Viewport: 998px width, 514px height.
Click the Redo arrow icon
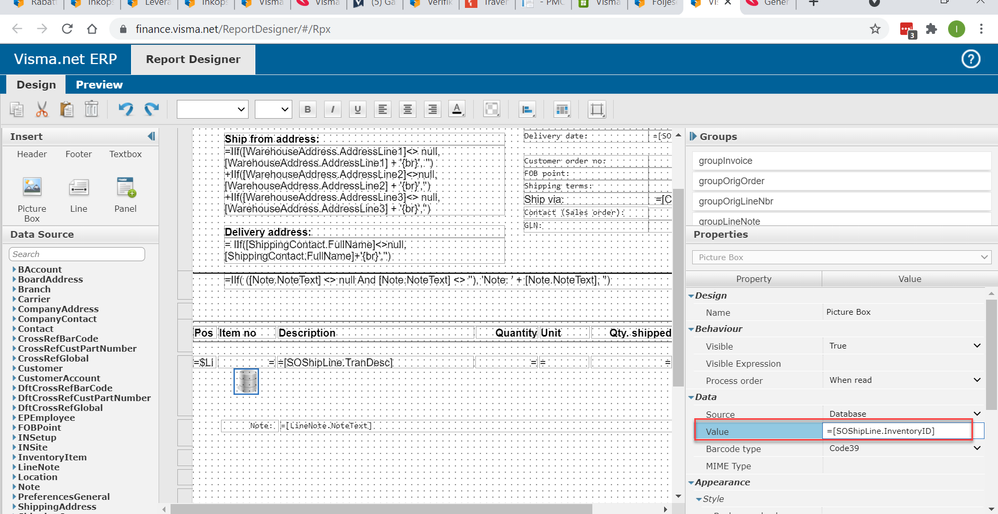(x=151, y=109)
